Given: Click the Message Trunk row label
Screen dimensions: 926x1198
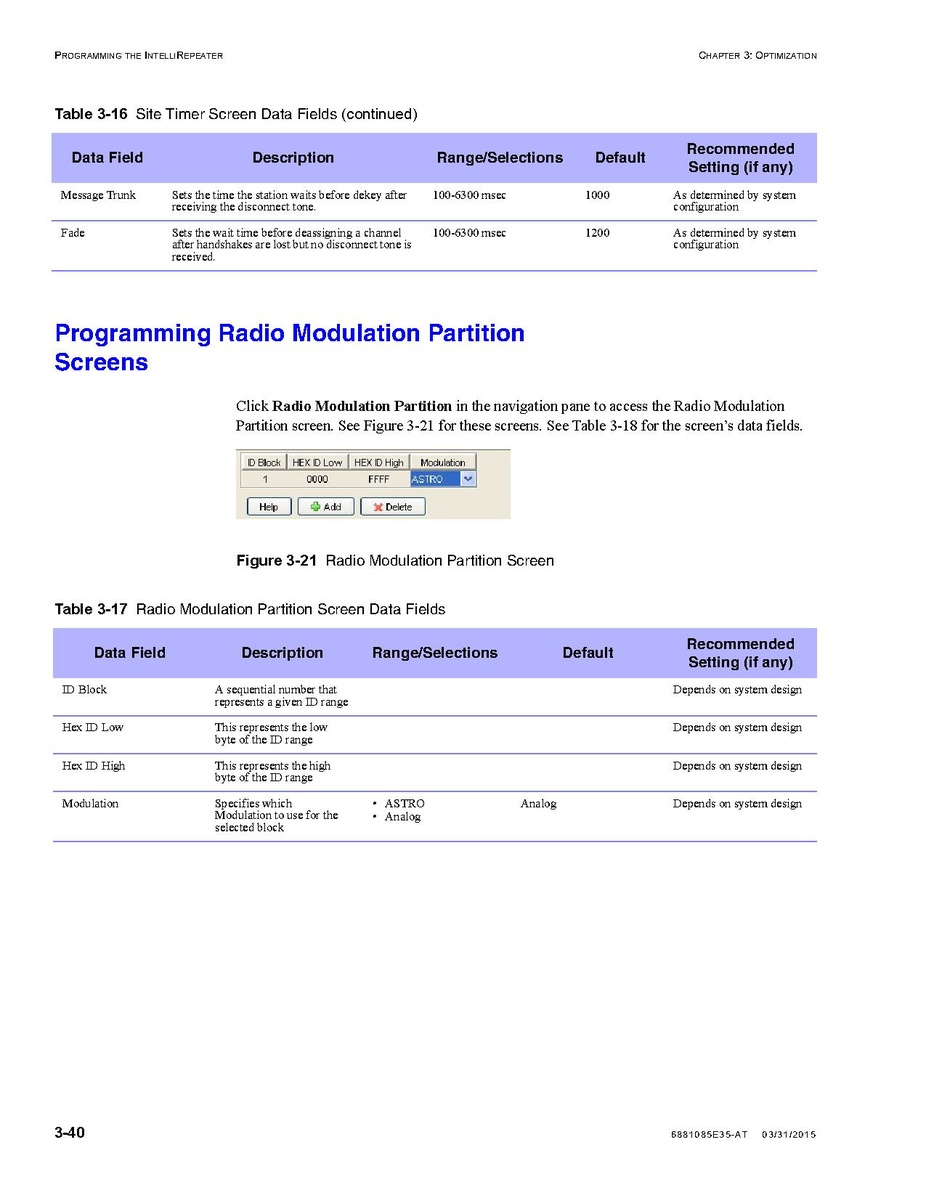Looking at the screenshot, I should coord(98,195).
